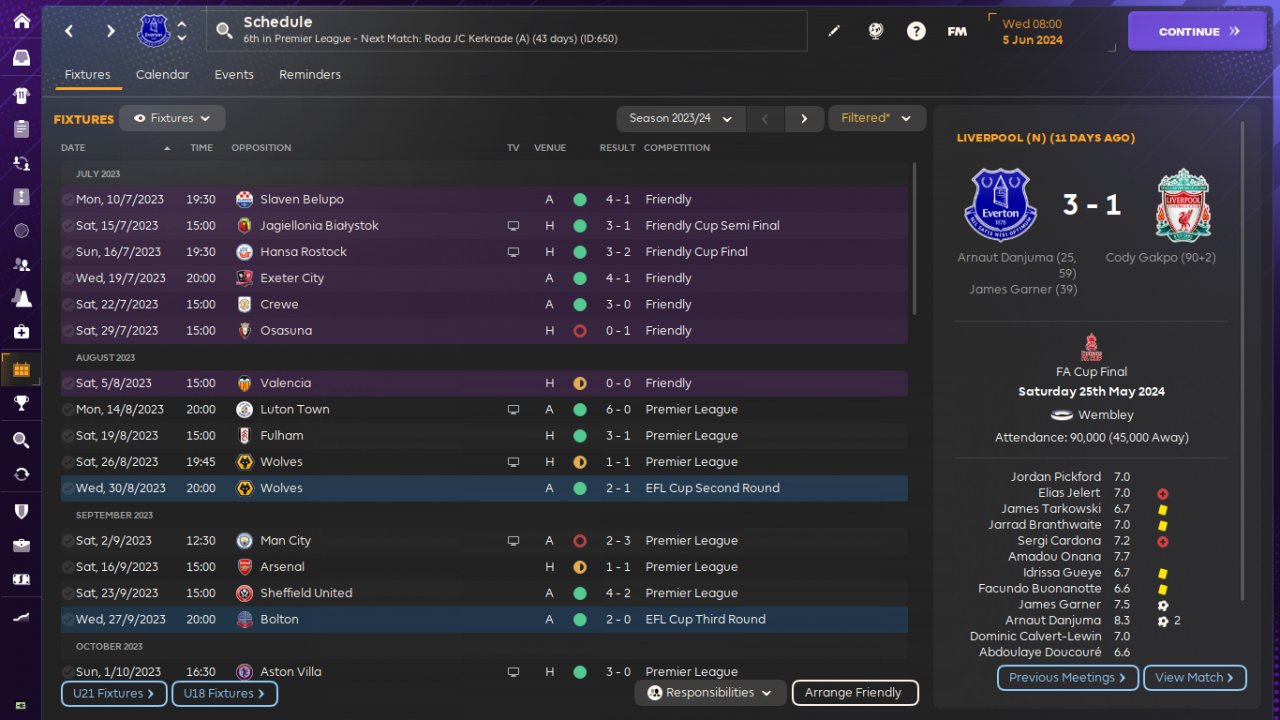Click the fixtures list vertical scrollbar
The image size is (1280, 720).
[914, 240]
